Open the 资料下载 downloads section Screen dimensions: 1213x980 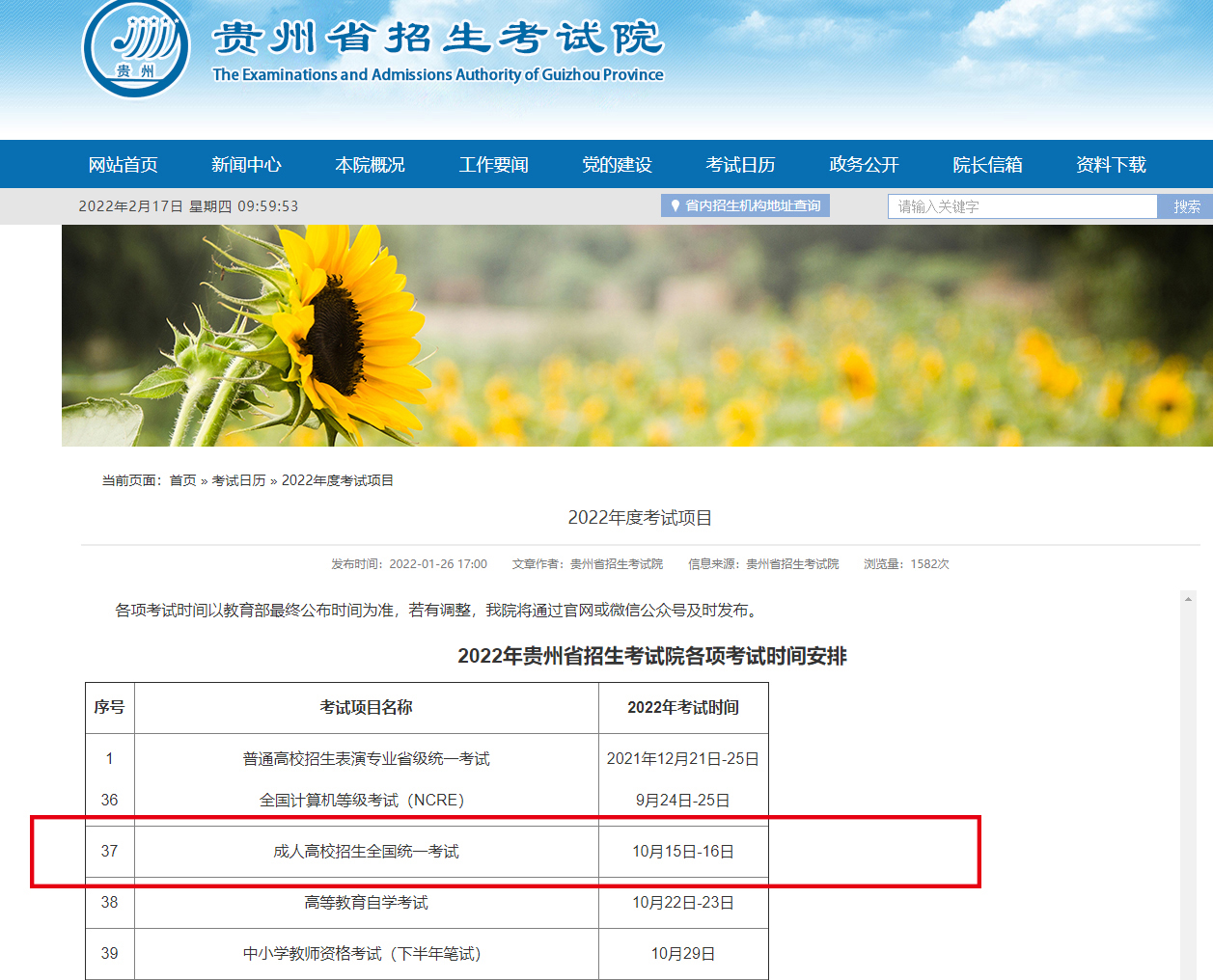(1110, 164)
